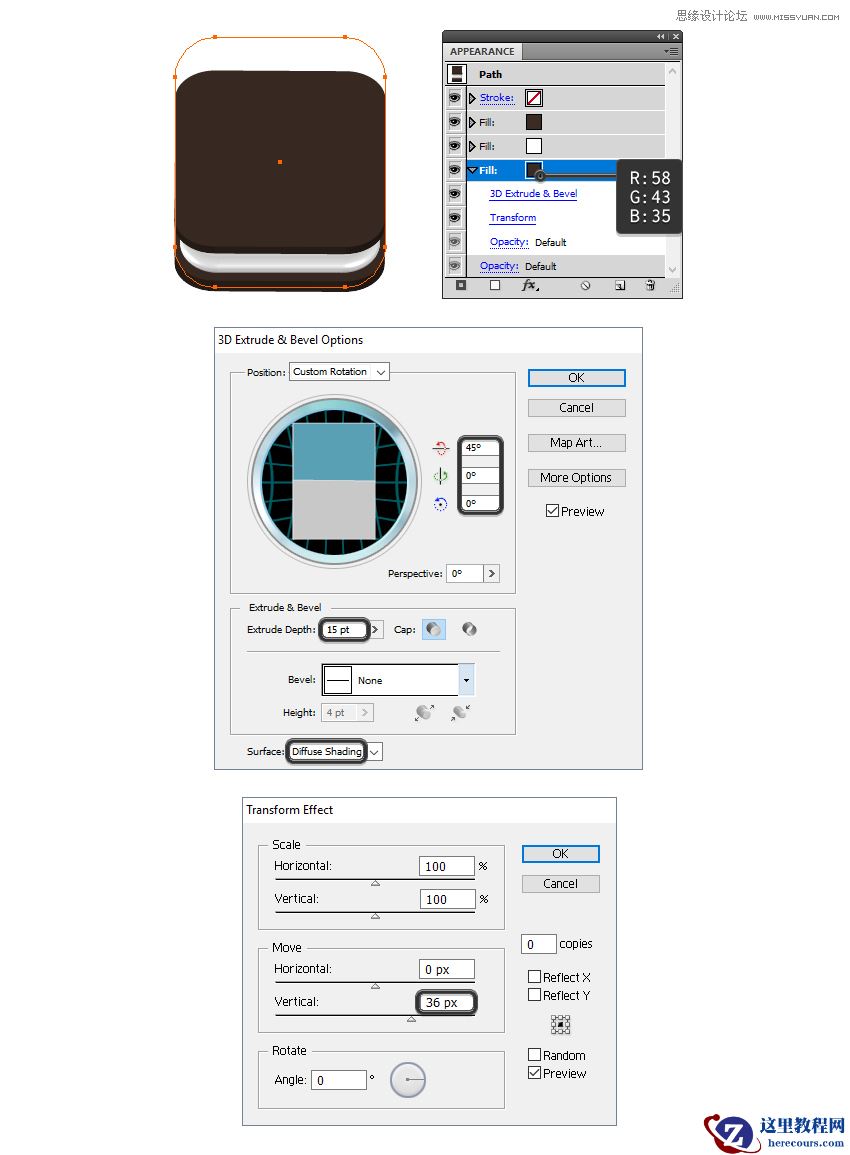Click the Clear Appearance icon
Screen dimensions: 850x1155
[585, 286]
